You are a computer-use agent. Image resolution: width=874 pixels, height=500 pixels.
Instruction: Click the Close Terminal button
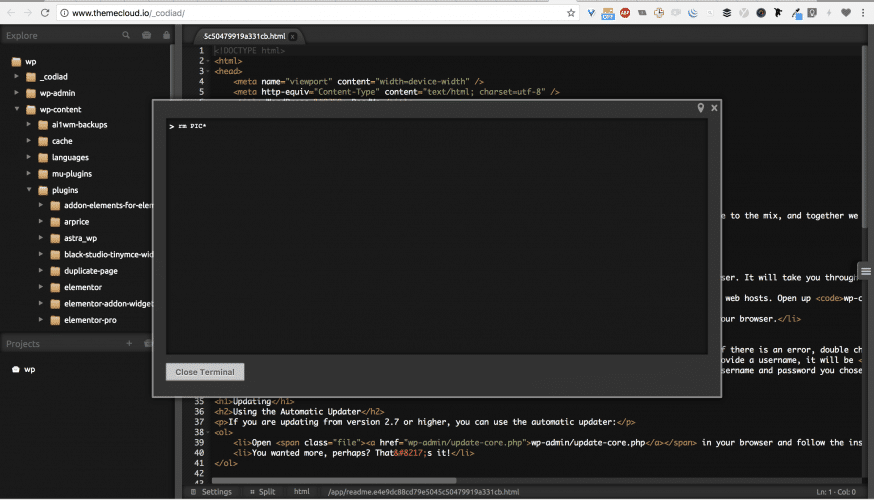(x=204, y=372)
